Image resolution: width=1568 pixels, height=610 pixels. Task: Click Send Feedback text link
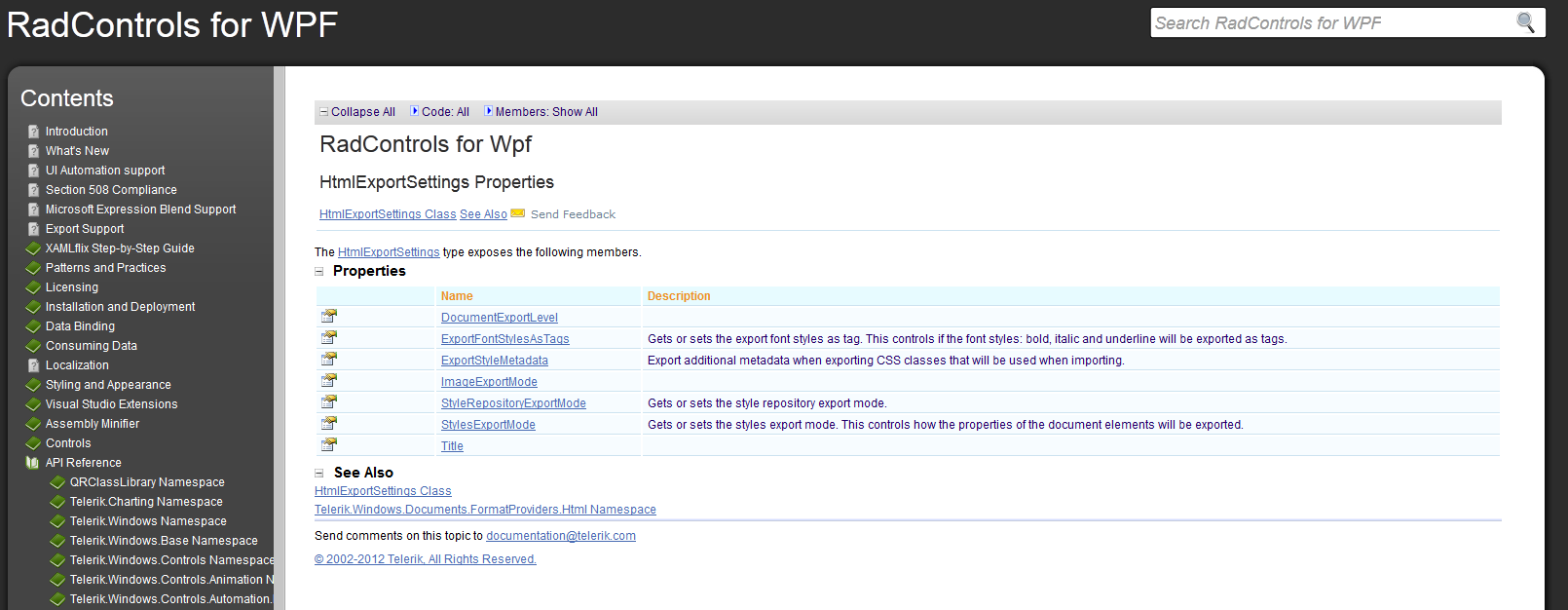(573, 214)
